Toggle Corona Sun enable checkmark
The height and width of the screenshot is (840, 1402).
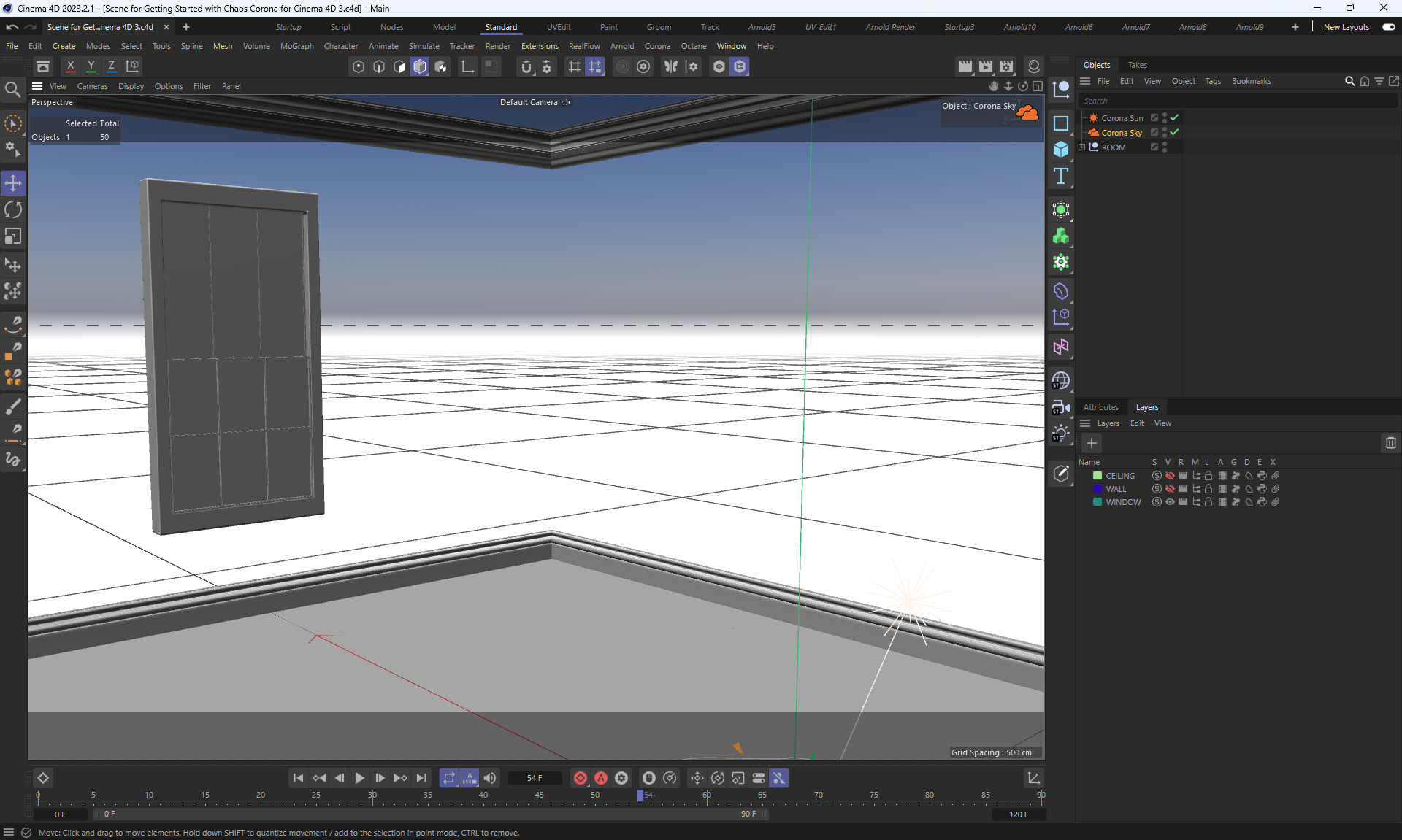pos(1174,117)
